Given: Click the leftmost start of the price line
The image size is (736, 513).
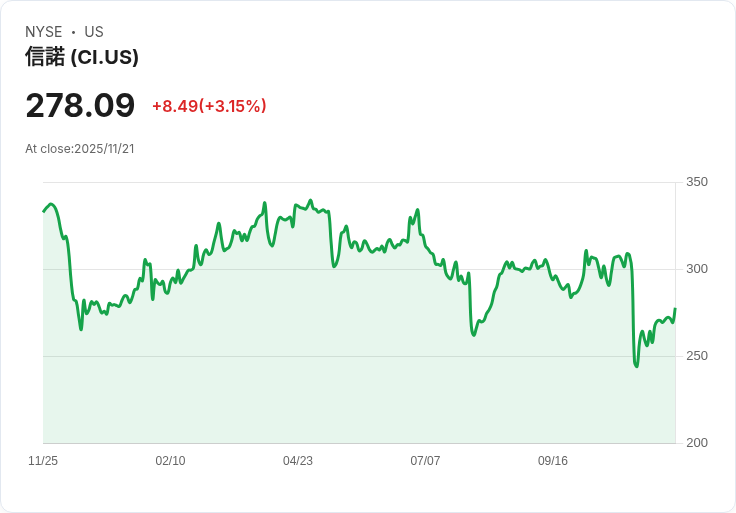Looking at the screenshot, I should (44, 211).
